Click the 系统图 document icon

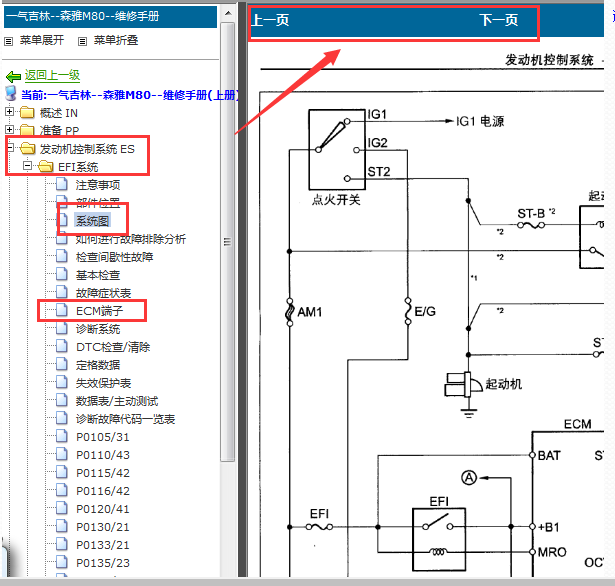[x=62, y=220]
